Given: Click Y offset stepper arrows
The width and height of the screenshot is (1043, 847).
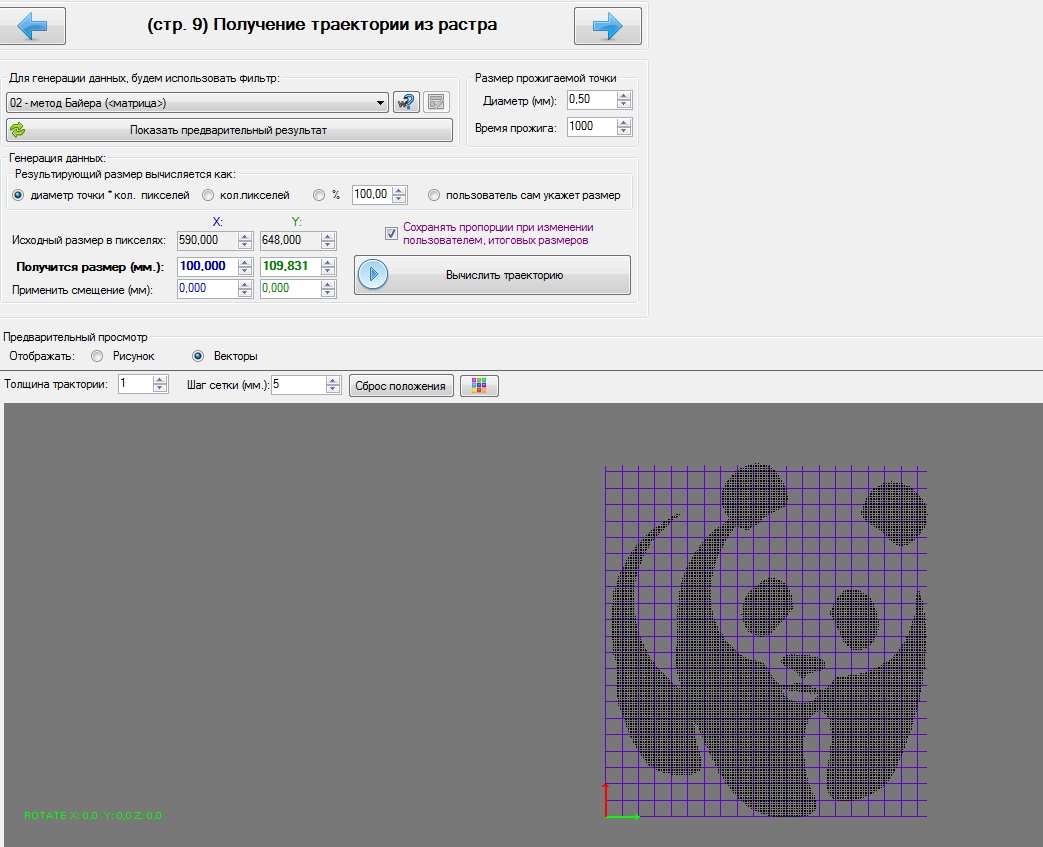Looking at the screenshot, I should point(328,288).
